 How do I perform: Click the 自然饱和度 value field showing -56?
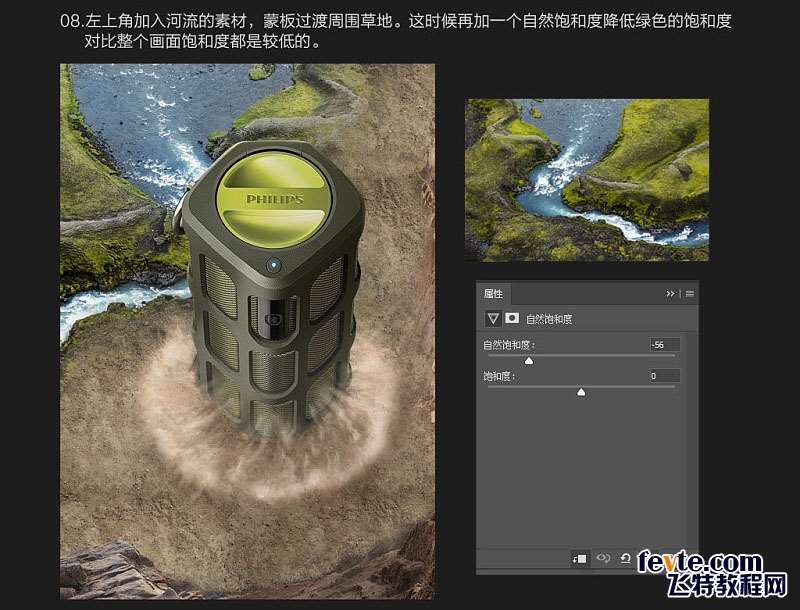point(664,345)
